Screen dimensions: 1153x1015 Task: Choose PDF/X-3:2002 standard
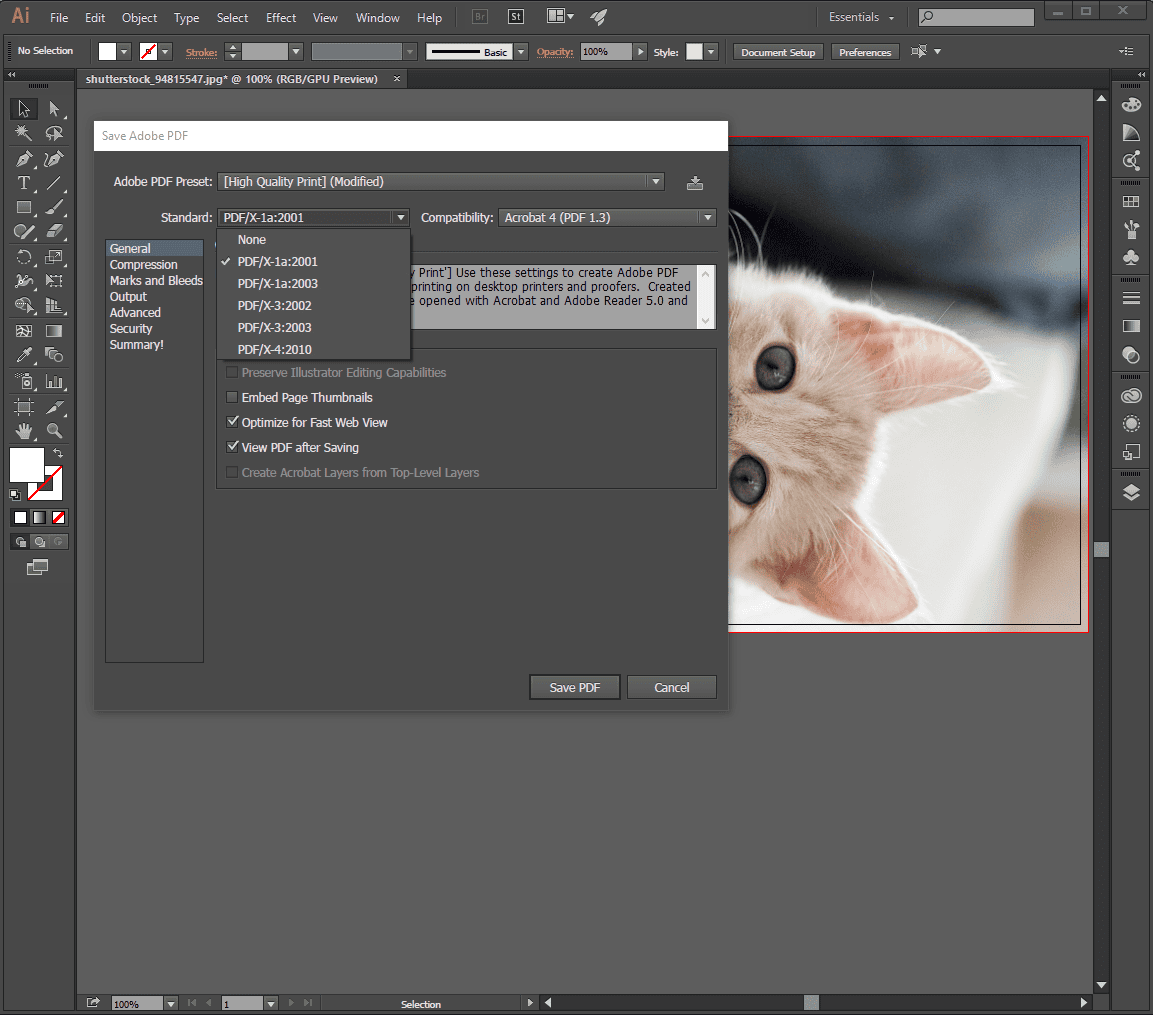coord(274,306)
